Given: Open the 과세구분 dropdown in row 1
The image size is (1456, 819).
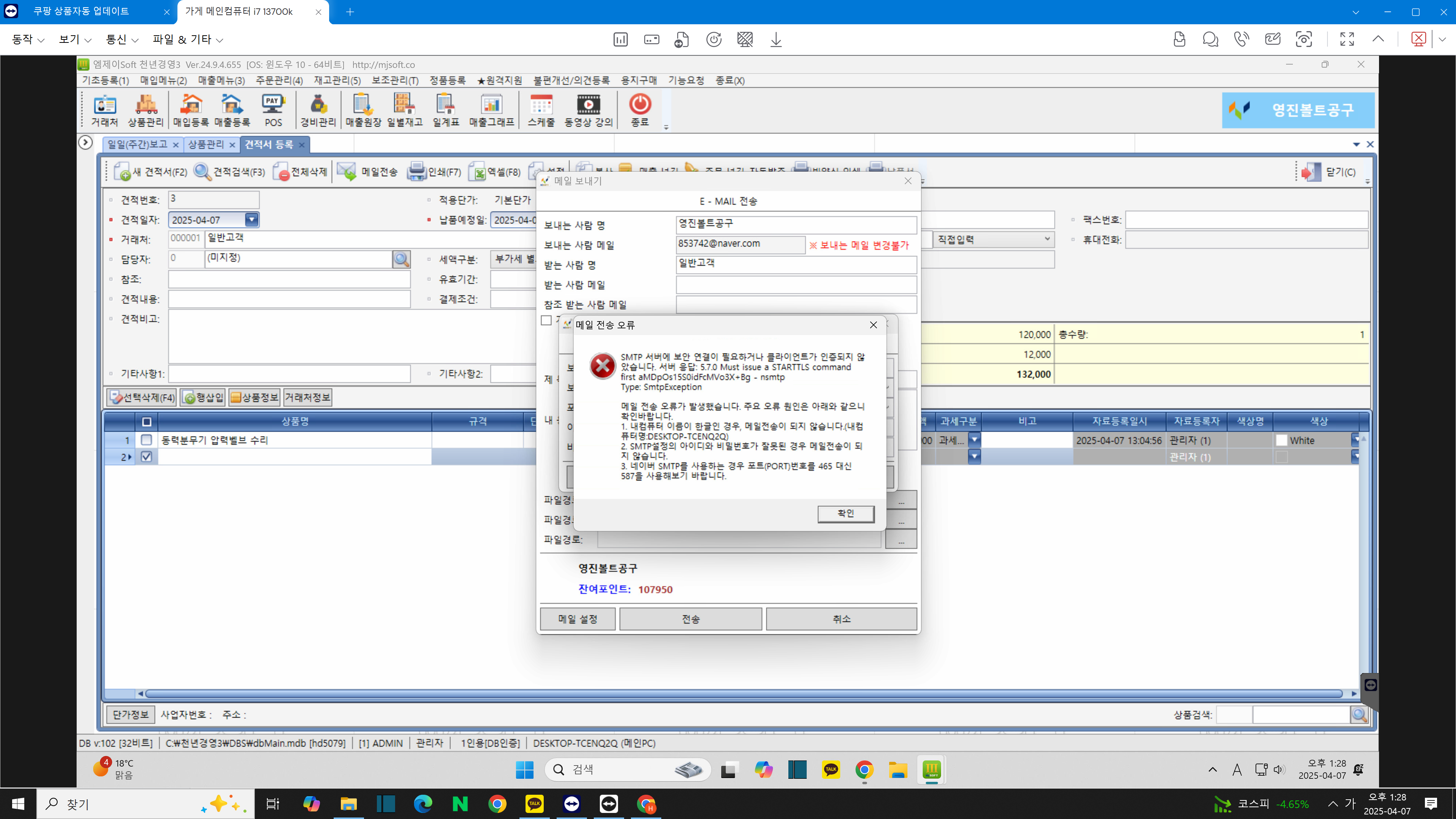Looking at the screenshot, I should pyautogui.click(x=974, y=440).
